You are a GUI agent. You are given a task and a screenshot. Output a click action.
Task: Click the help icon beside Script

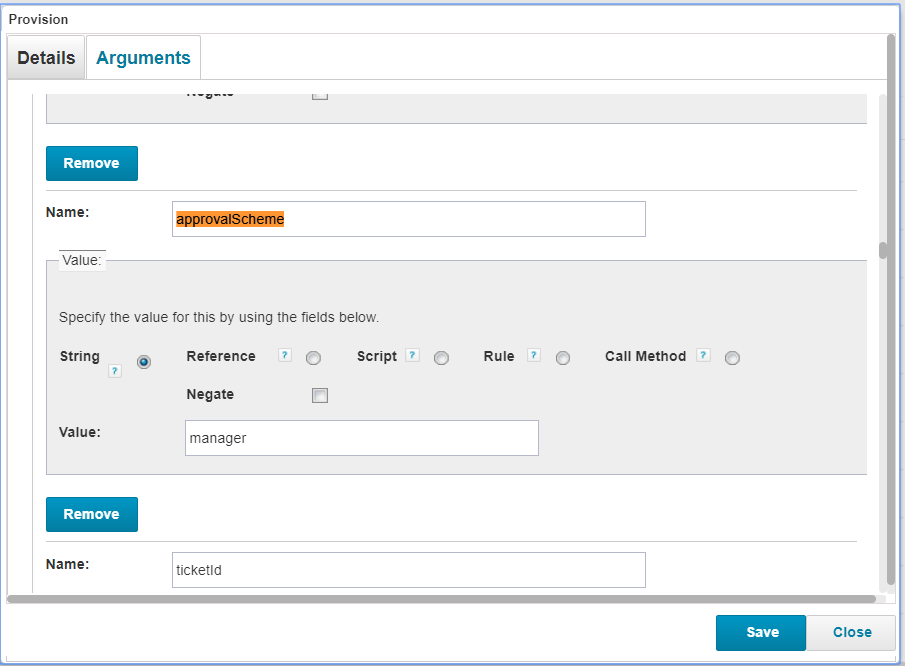412,356
